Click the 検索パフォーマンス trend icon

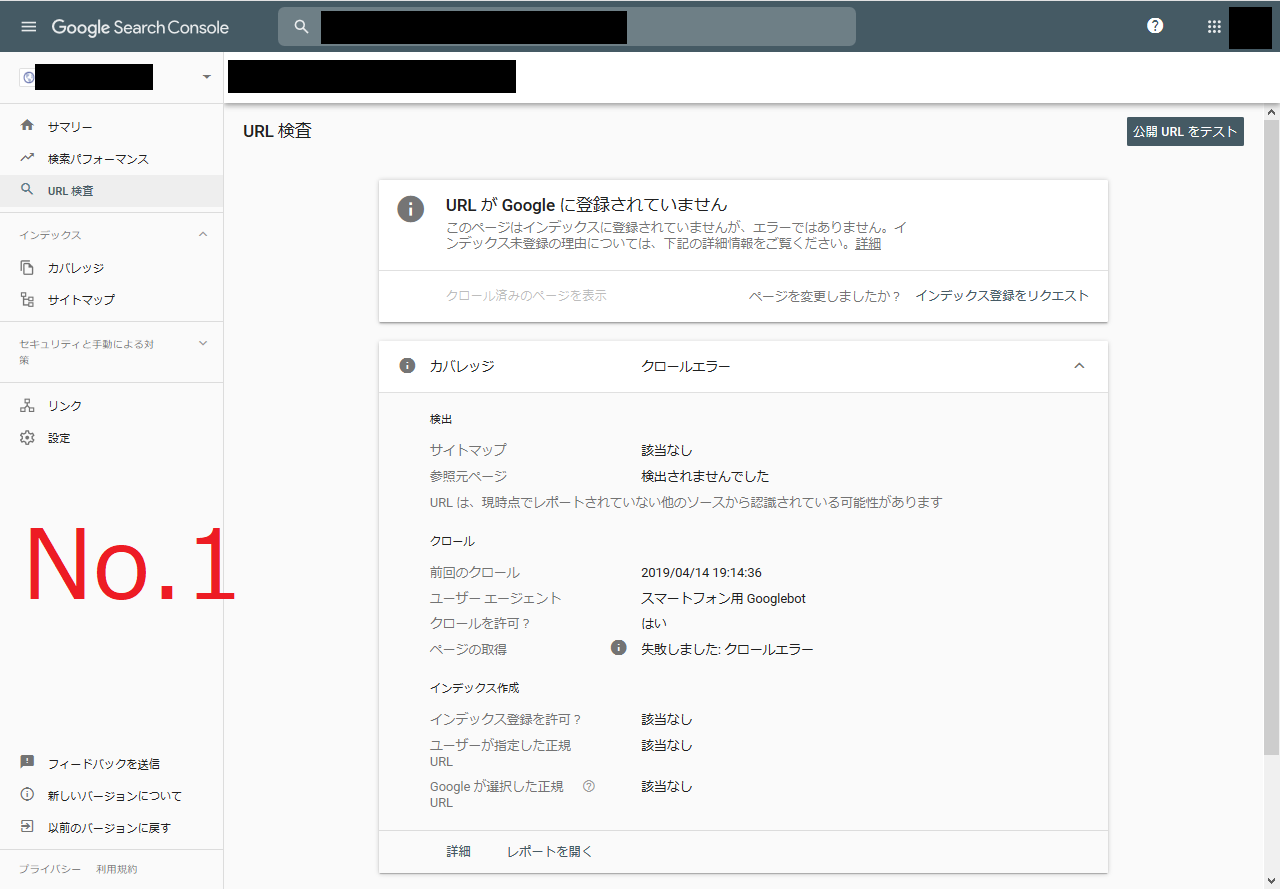[x=27, y=158]
